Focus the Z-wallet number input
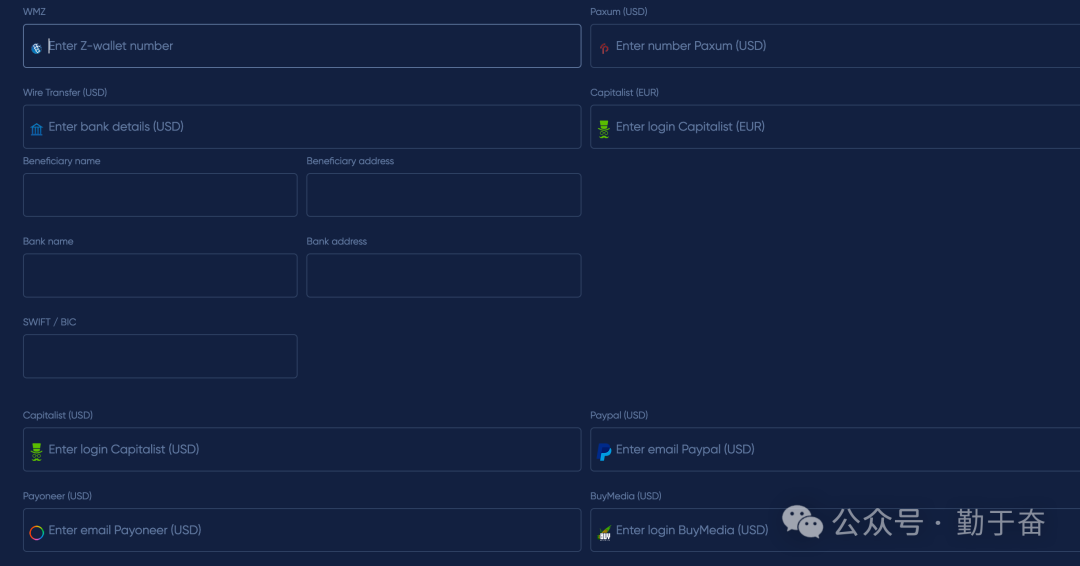The height and width of the screenshot is (566, 1080). tap(302, 46)
